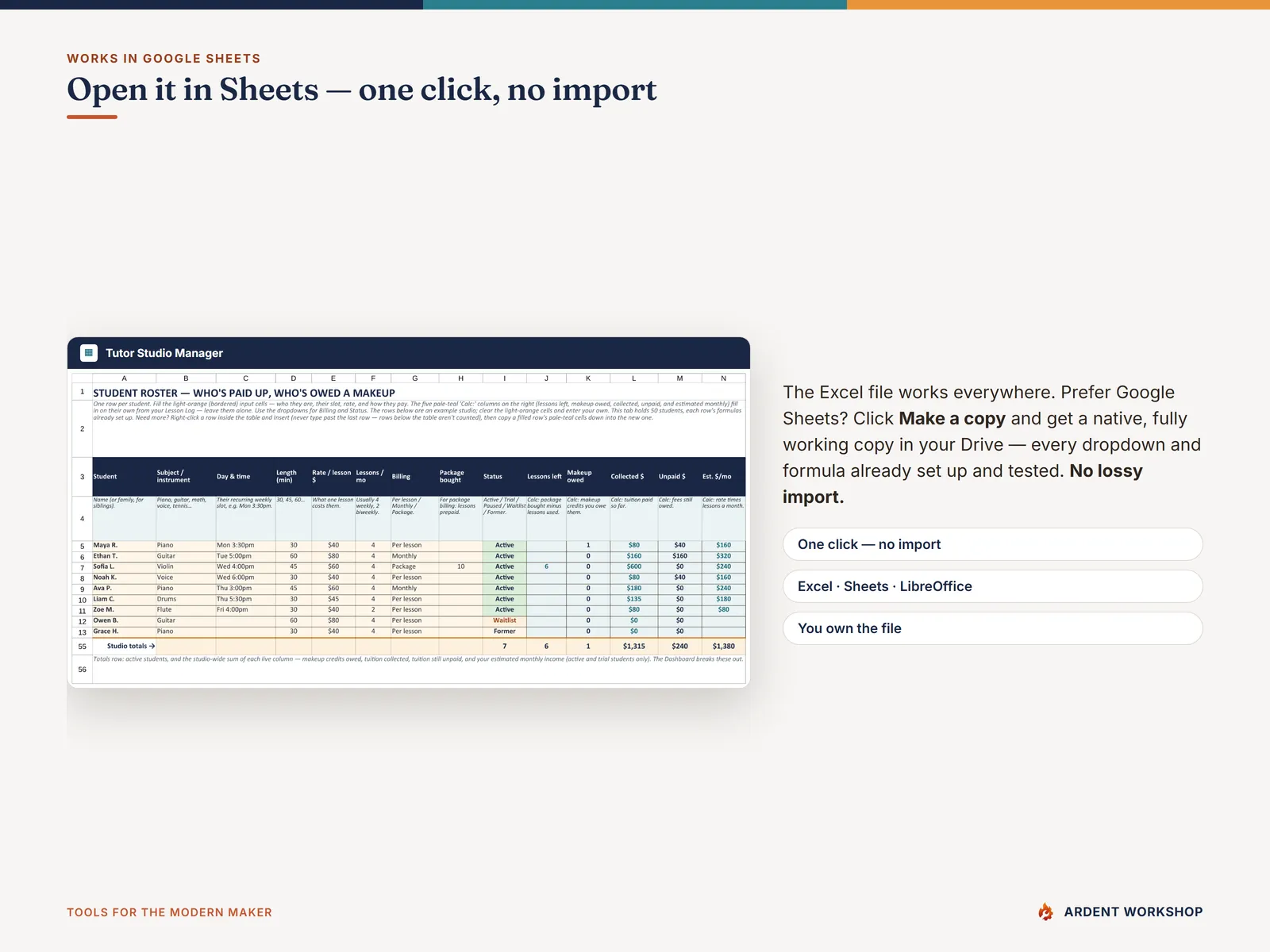
Task: Open the 'Former' Status dropdown cell for Grace H.
Action: pos(504,631)
